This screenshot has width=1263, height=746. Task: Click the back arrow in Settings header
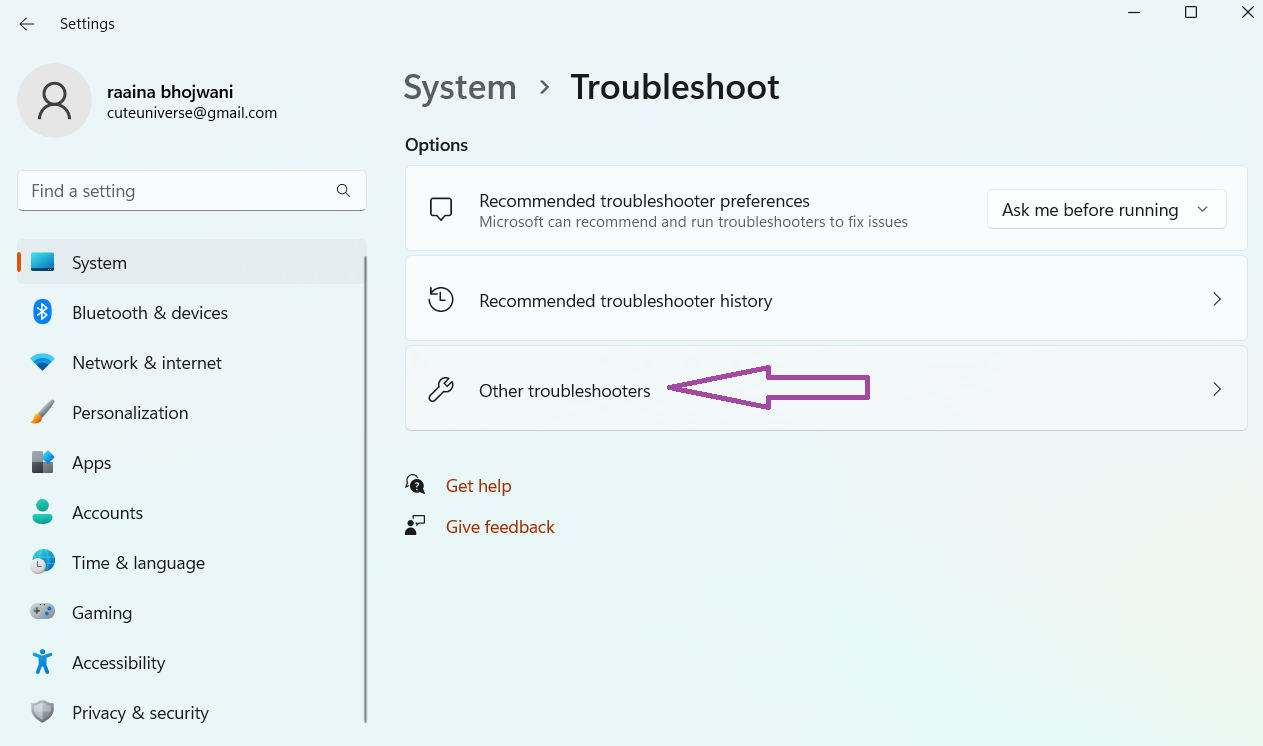(27, 24)
